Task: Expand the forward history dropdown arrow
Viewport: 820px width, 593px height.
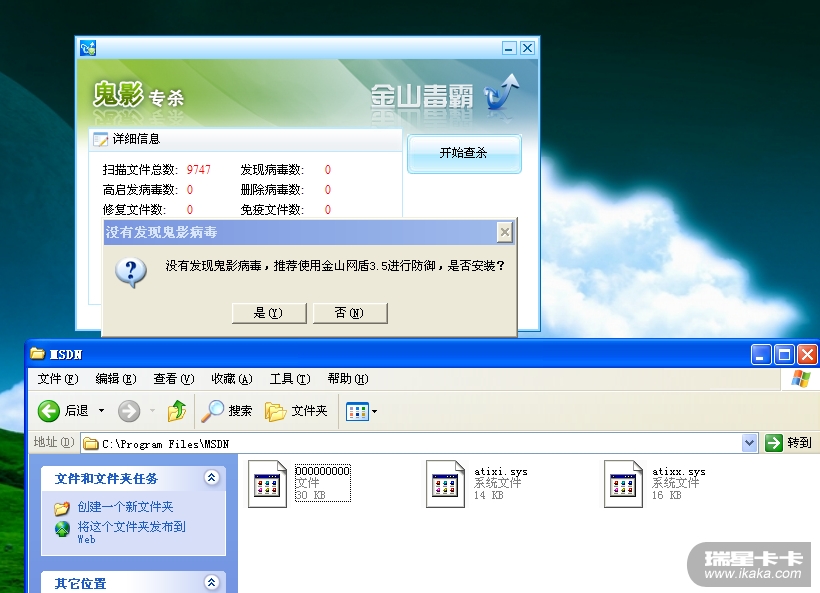Action: (153, 411)
